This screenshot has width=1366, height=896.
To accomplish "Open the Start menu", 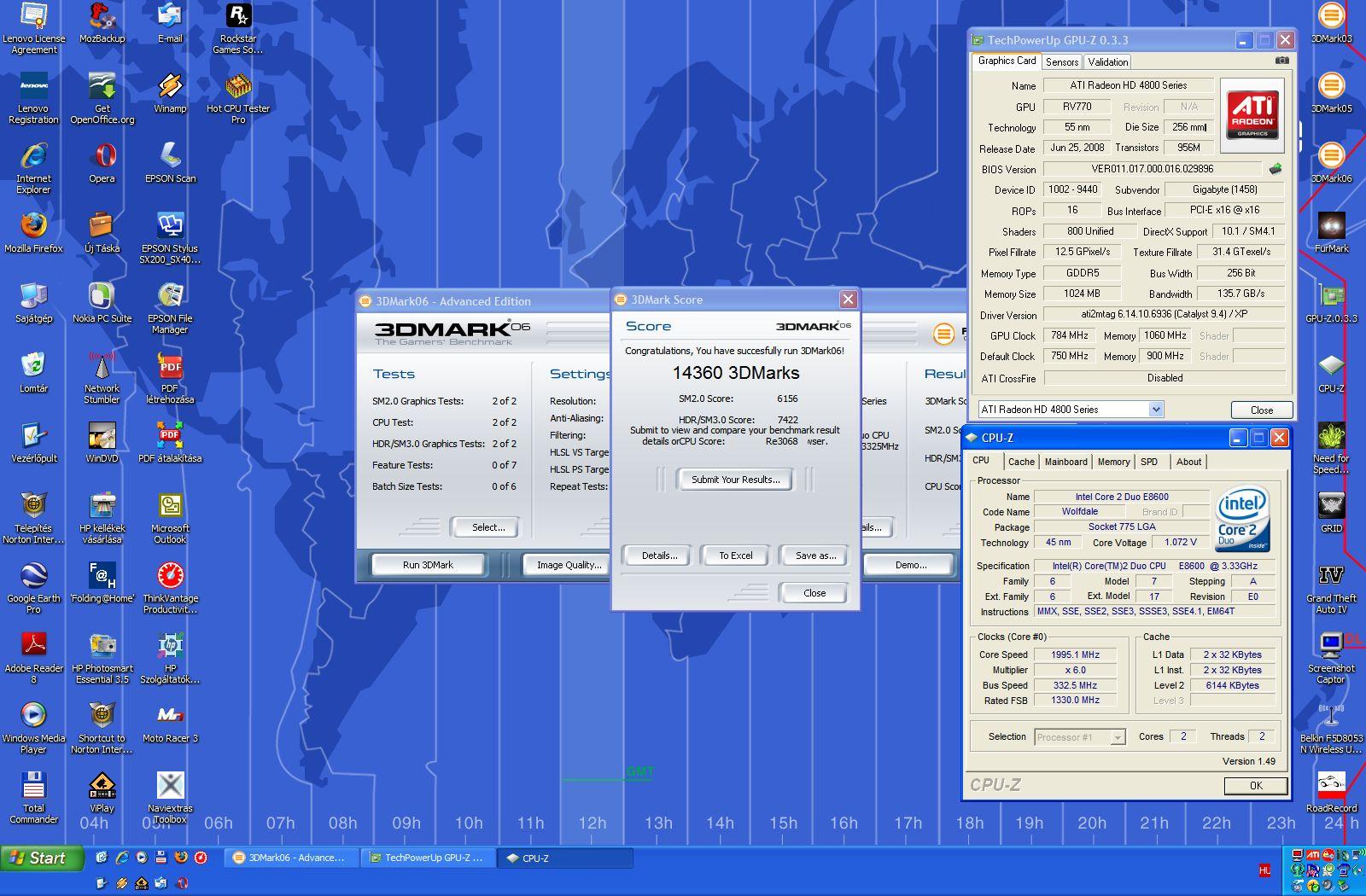I will (42, 858).
